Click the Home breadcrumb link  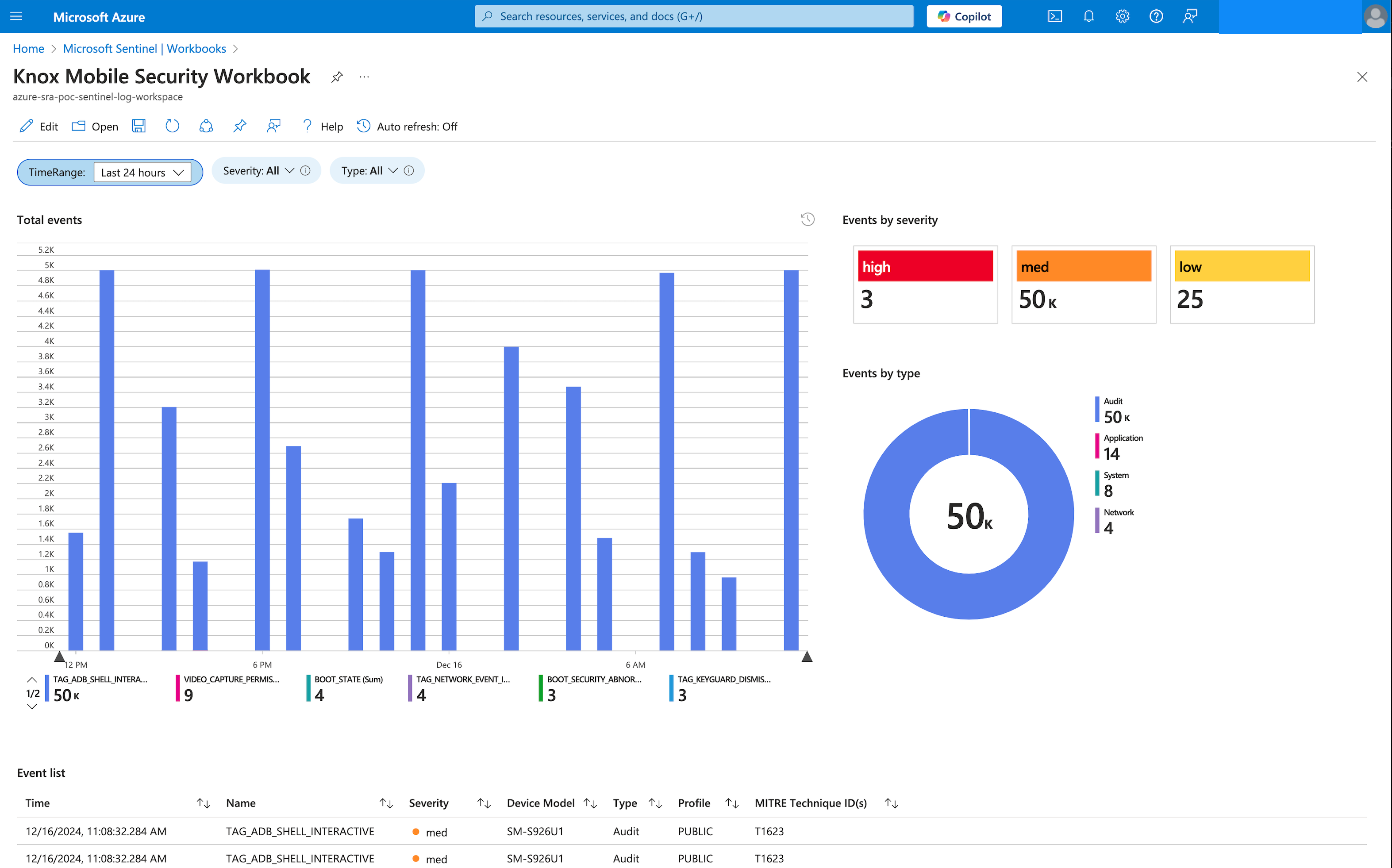pos(28,48)
